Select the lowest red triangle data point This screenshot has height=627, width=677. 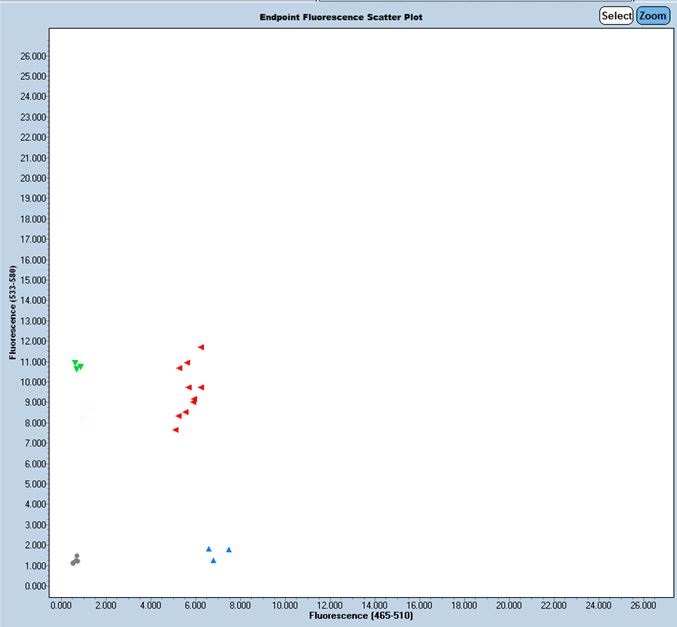(175, 430)
